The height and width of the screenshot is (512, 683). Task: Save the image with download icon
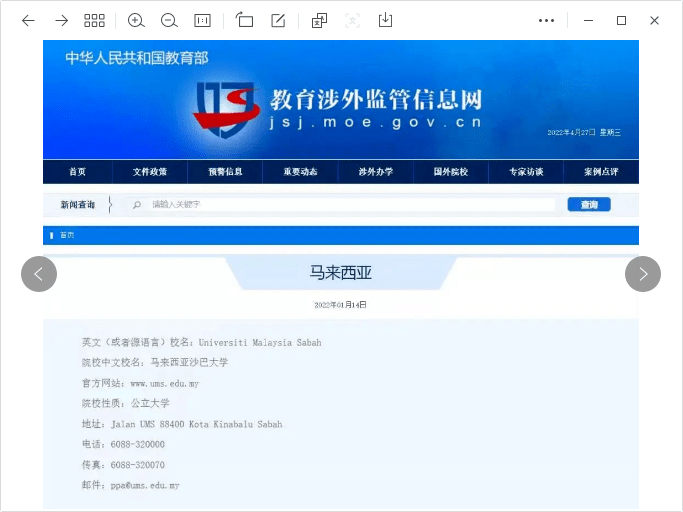coord(385,20)
